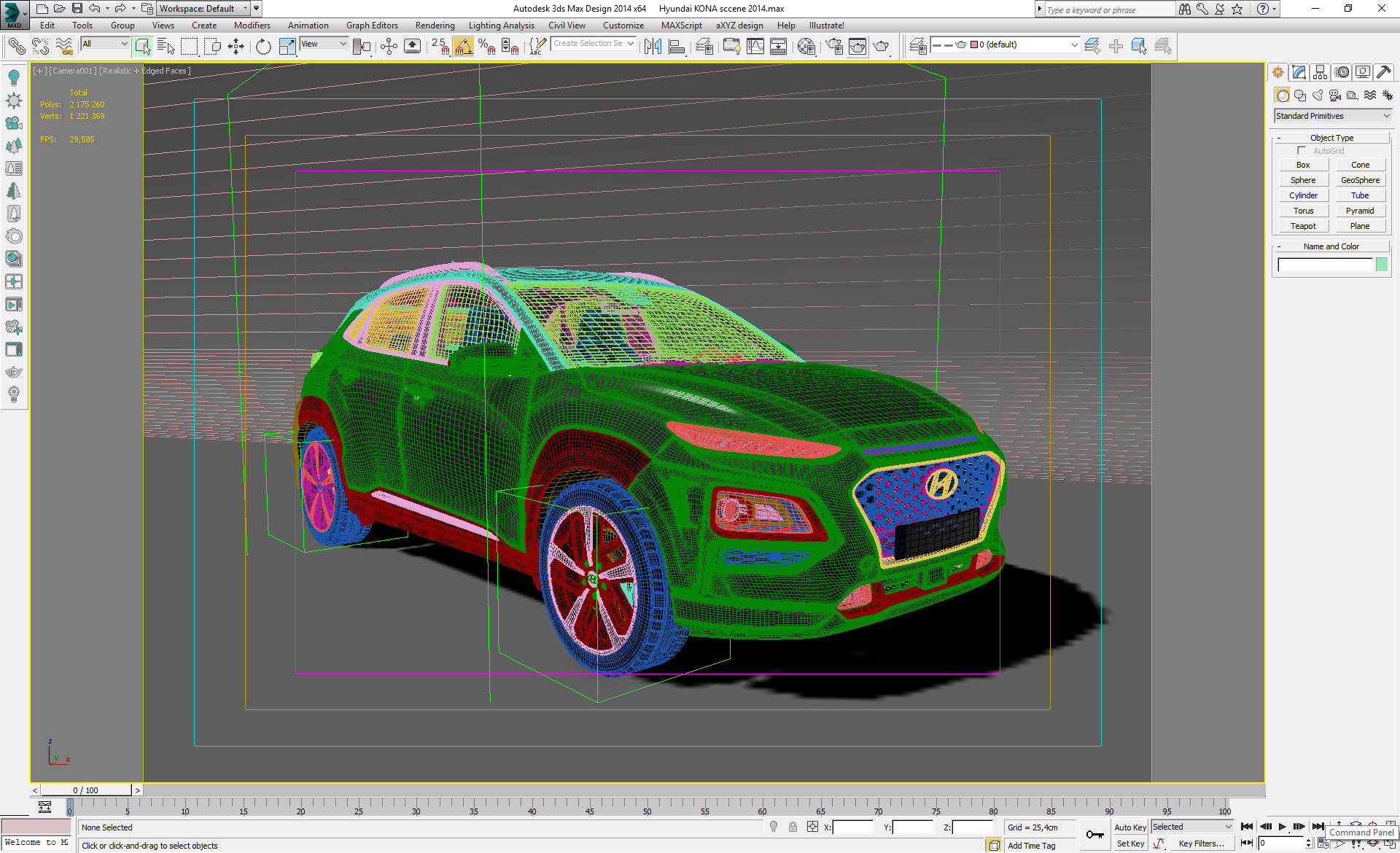Open the Material Editor
1400x853 pixels.
point(806,47)
